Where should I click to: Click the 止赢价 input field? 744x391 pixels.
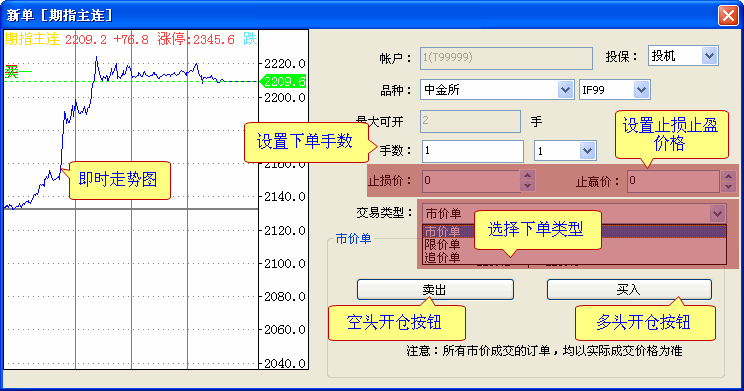coord(674,181)
